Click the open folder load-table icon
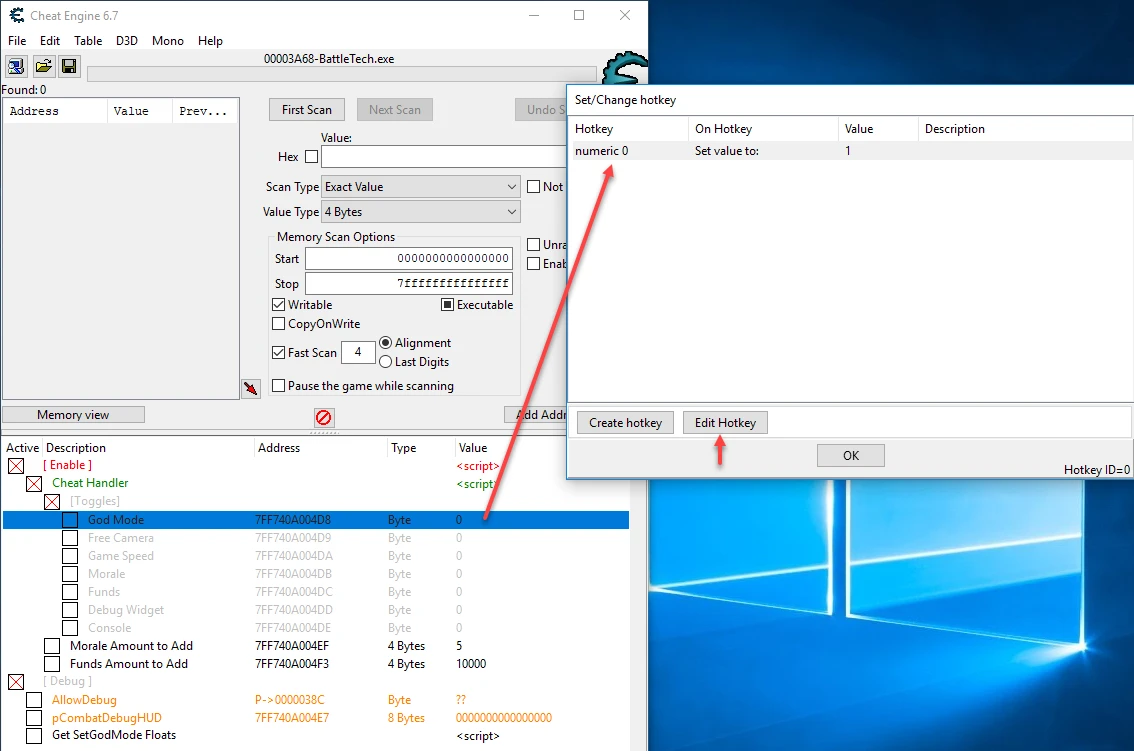This screenshot has height=751, width=1134. (43, 66)
